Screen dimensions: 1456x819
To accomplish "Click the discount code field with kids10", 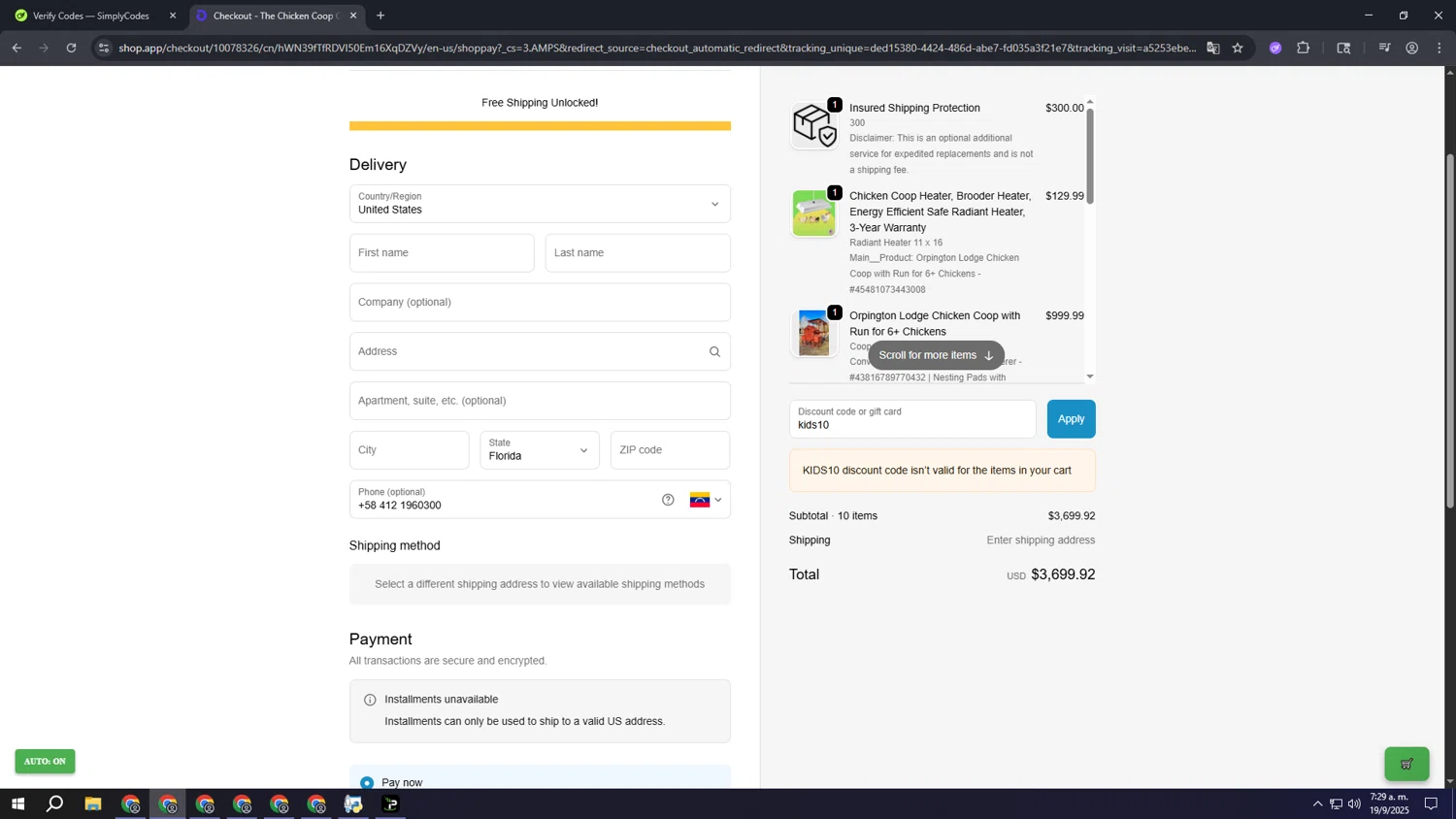I will pos(912,419).
